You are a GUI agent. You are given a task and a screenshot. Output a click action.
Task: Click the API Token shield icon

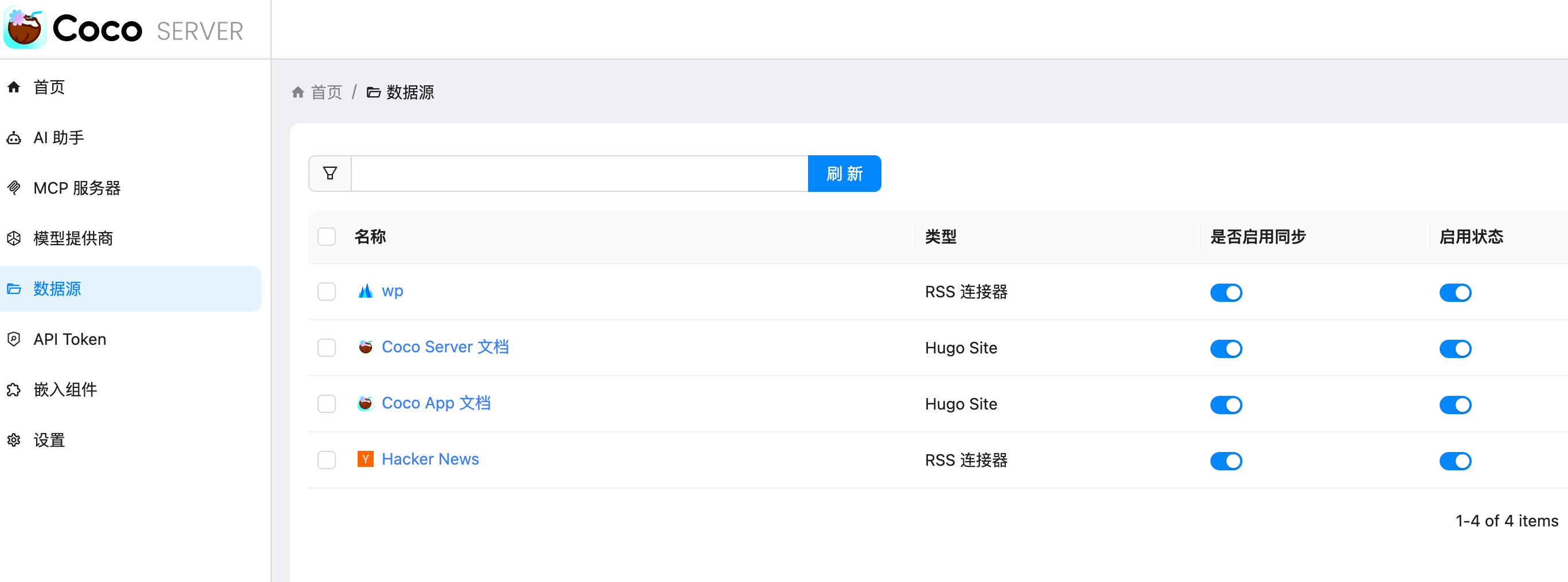tap(14, 339)
